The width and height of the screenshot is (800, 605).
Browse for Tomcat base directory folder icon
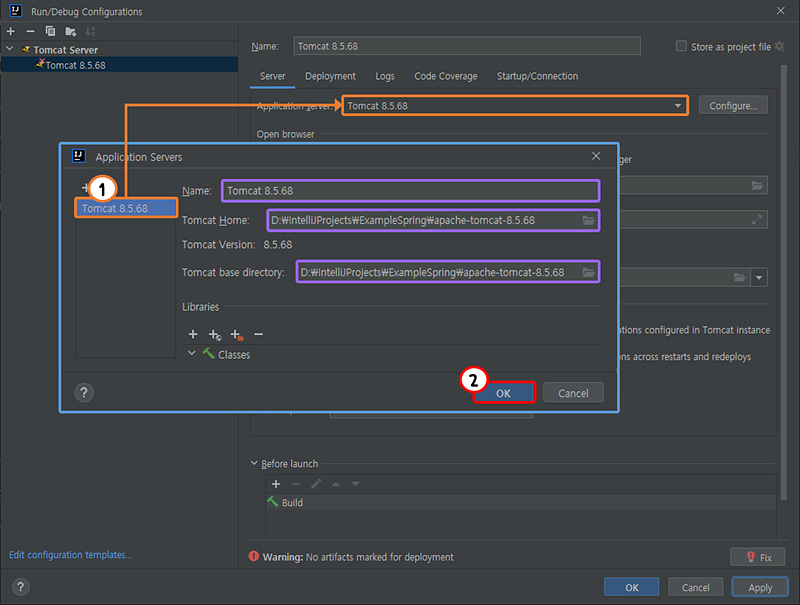point(588,272)
